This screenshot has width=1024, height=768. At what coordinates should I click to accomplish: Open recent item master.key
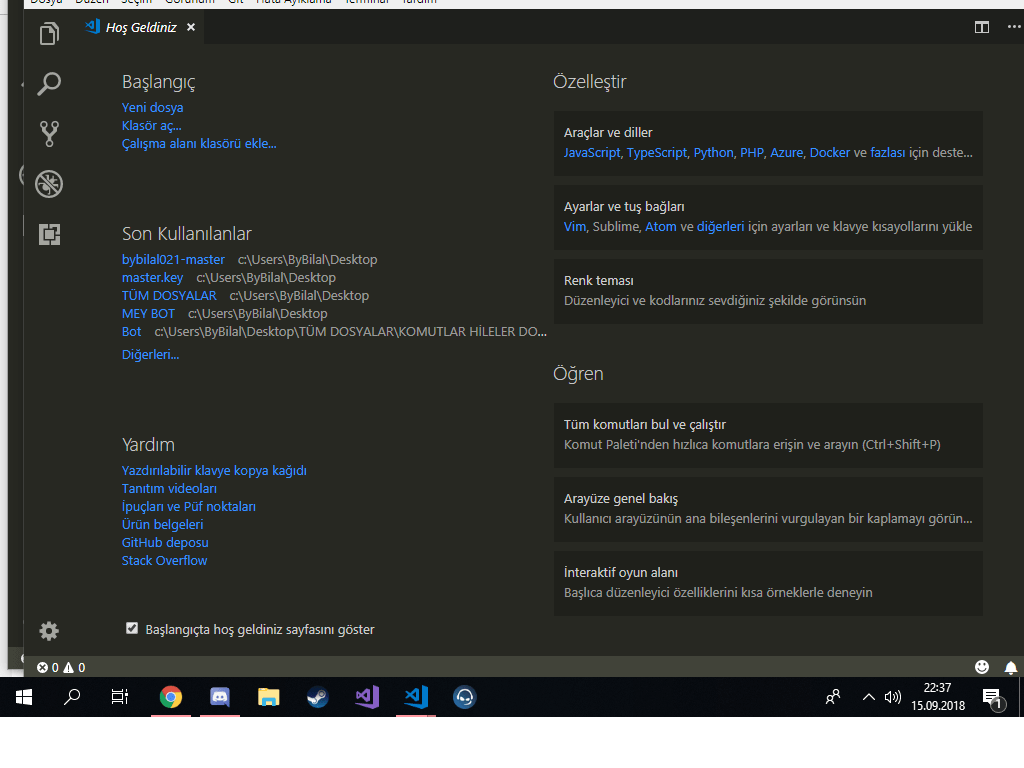pyautogui.click(x=152, y=278)
